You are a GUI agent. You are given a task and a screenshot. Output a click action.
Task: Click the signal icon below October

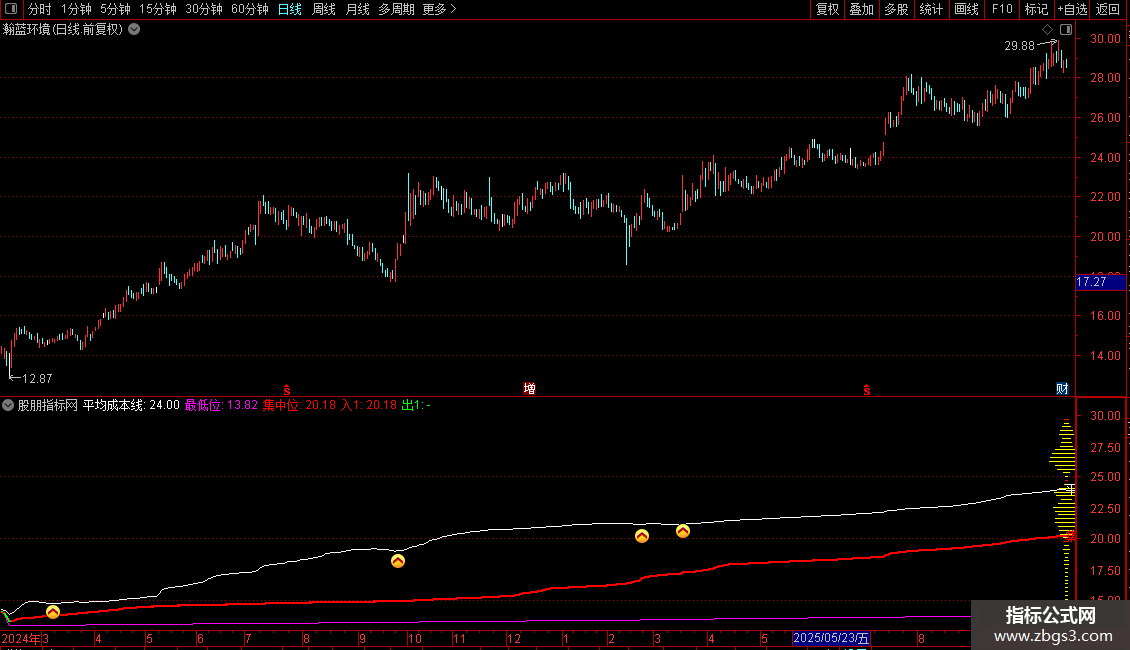click(x=398, y=561)
